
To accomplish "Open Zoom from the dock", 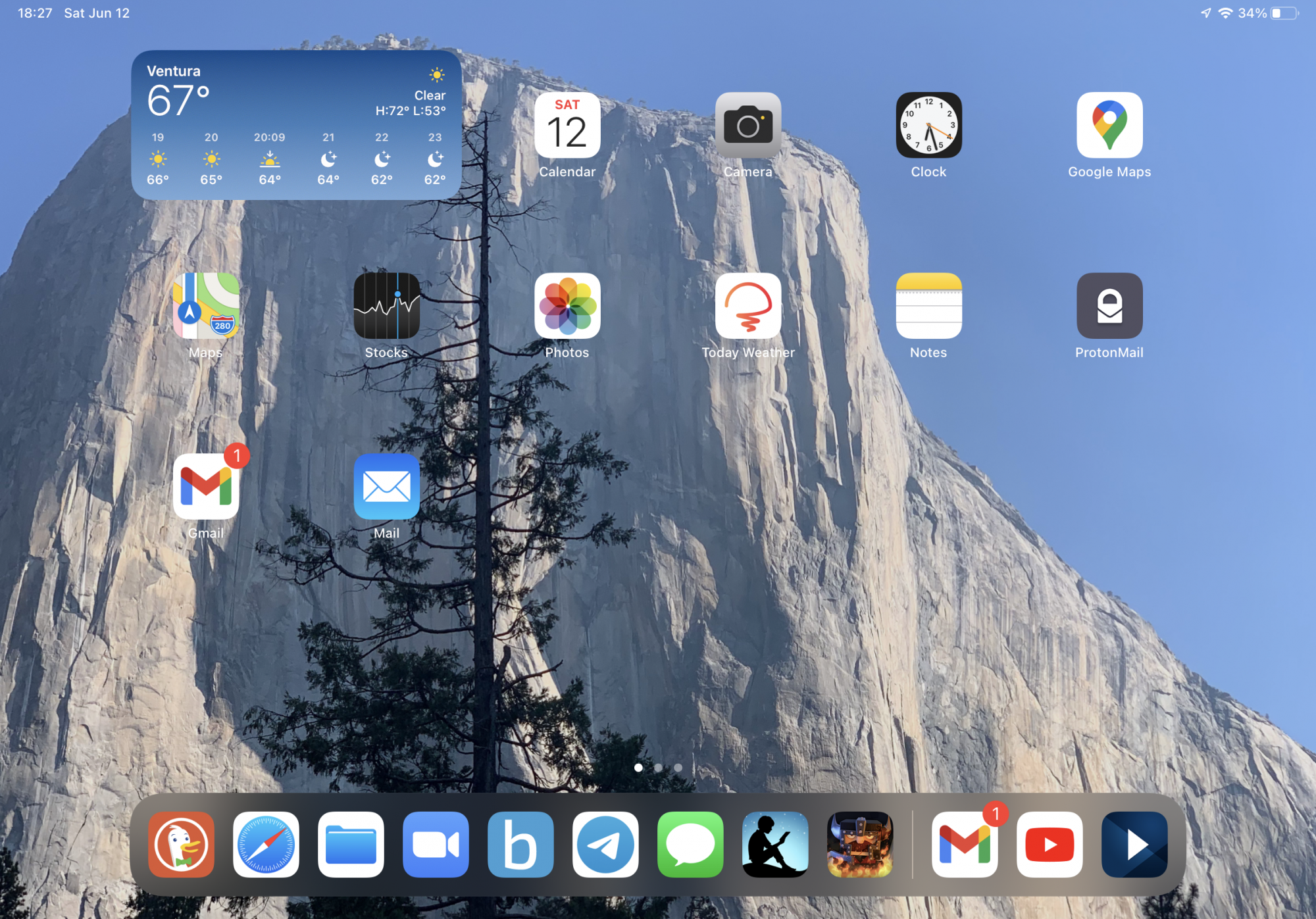I will coord(436,845).
